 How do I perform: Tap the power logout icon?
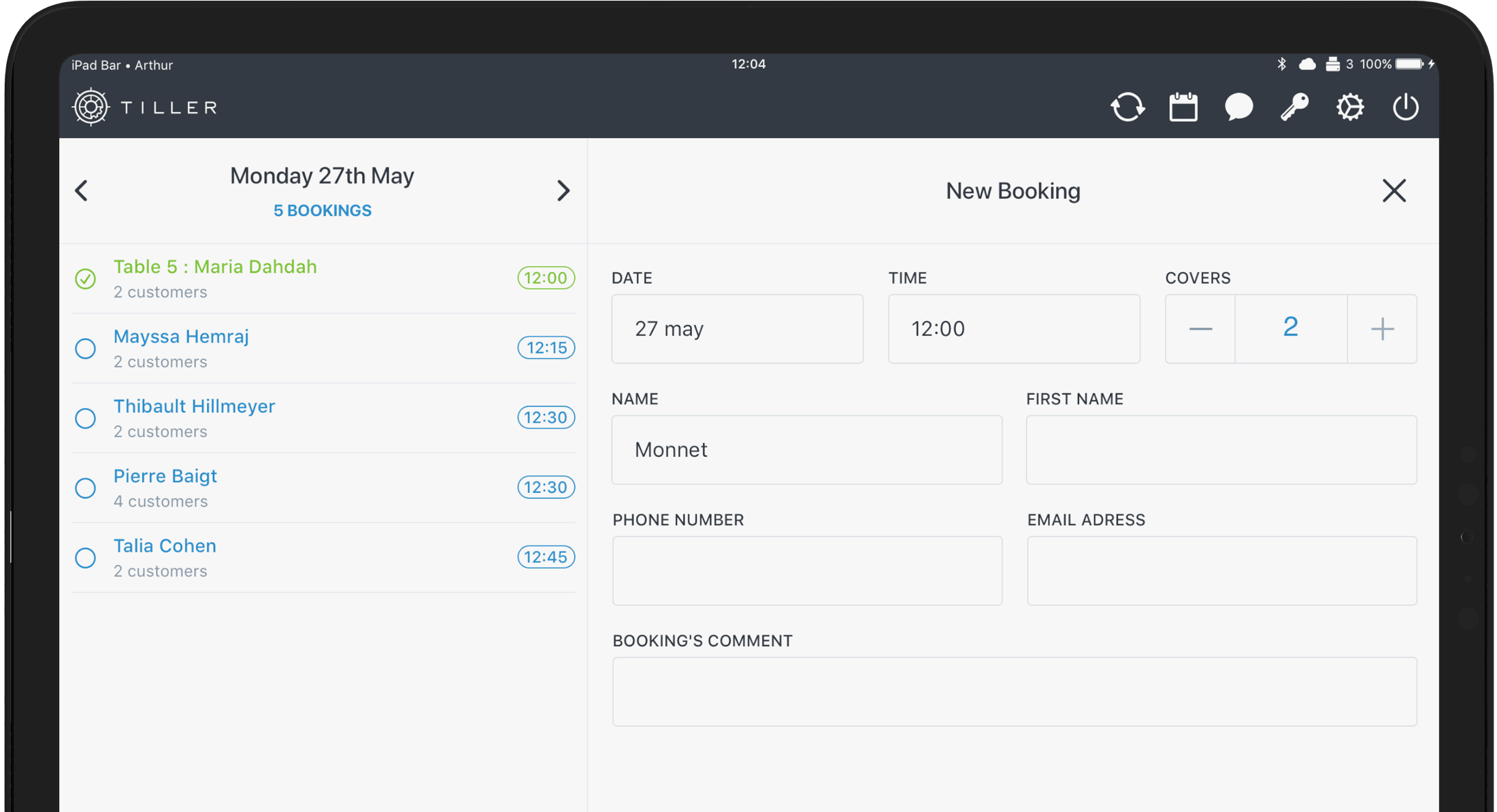click(x=1405, y=107)
